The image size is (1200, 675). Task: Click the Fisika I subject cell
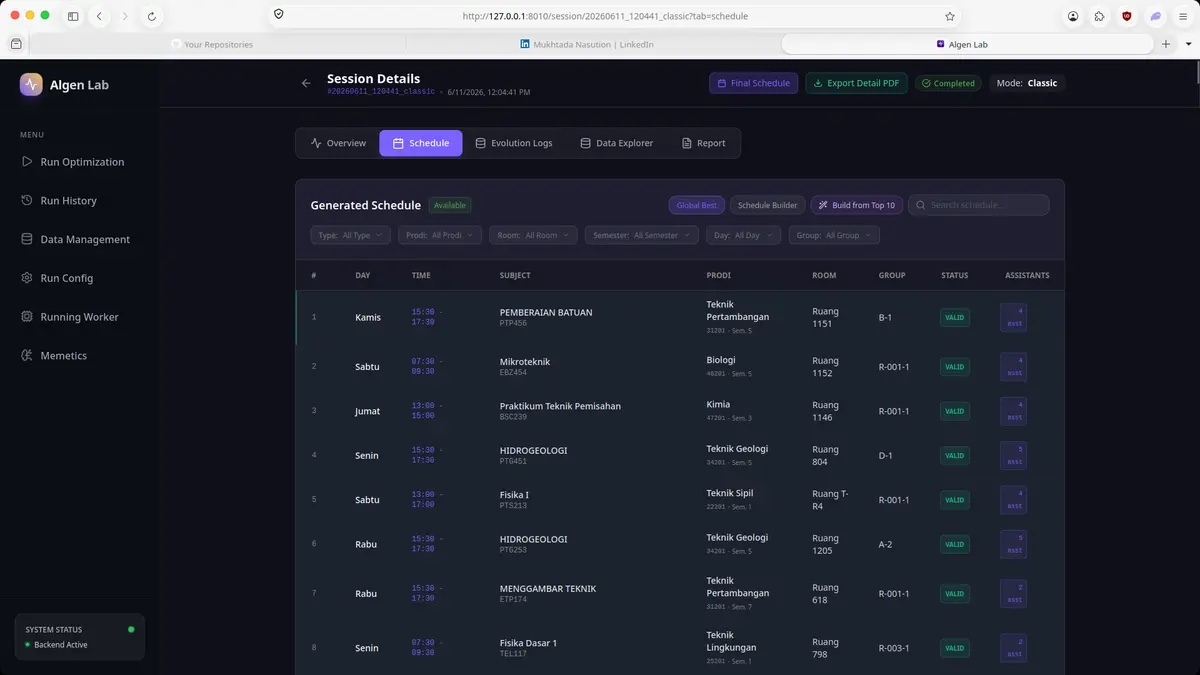[x=514, y=499]
